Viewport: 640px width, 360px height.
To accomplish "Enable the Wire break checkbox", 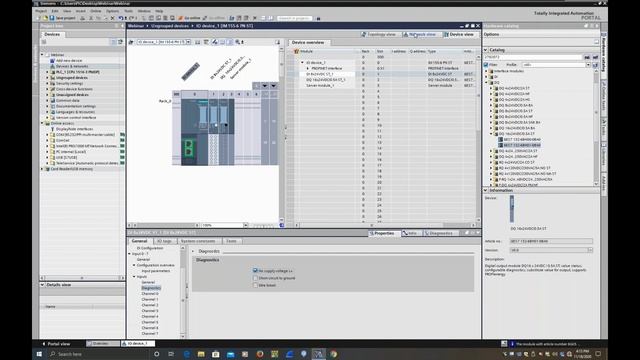I will (x=255, y=285).
